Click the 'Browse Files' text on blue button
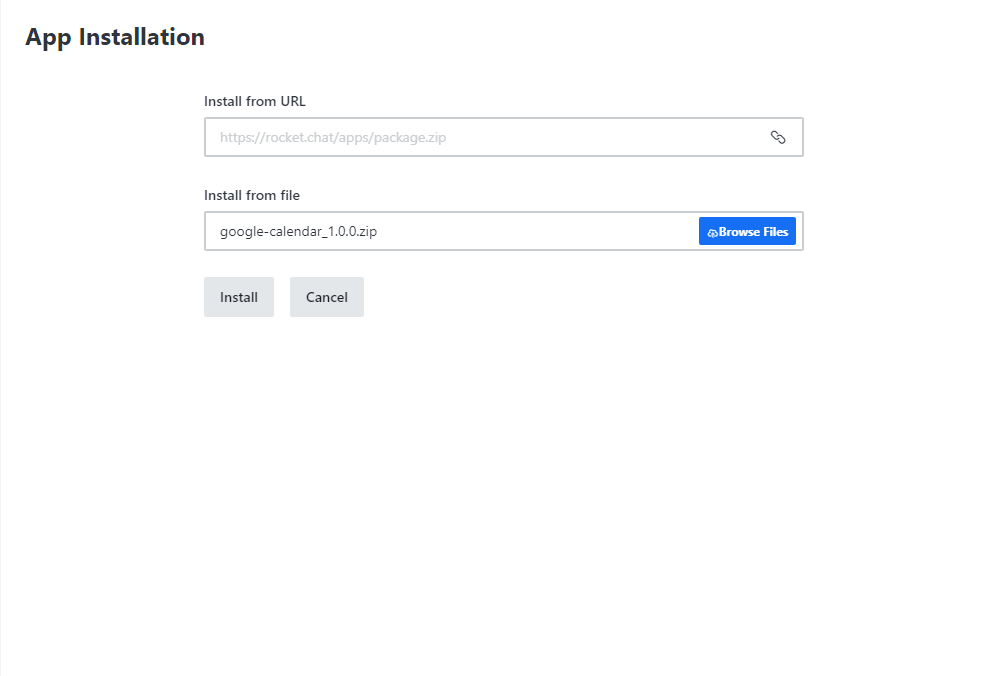The width and height of the screenshot is (996, 676). pos(753,232)
